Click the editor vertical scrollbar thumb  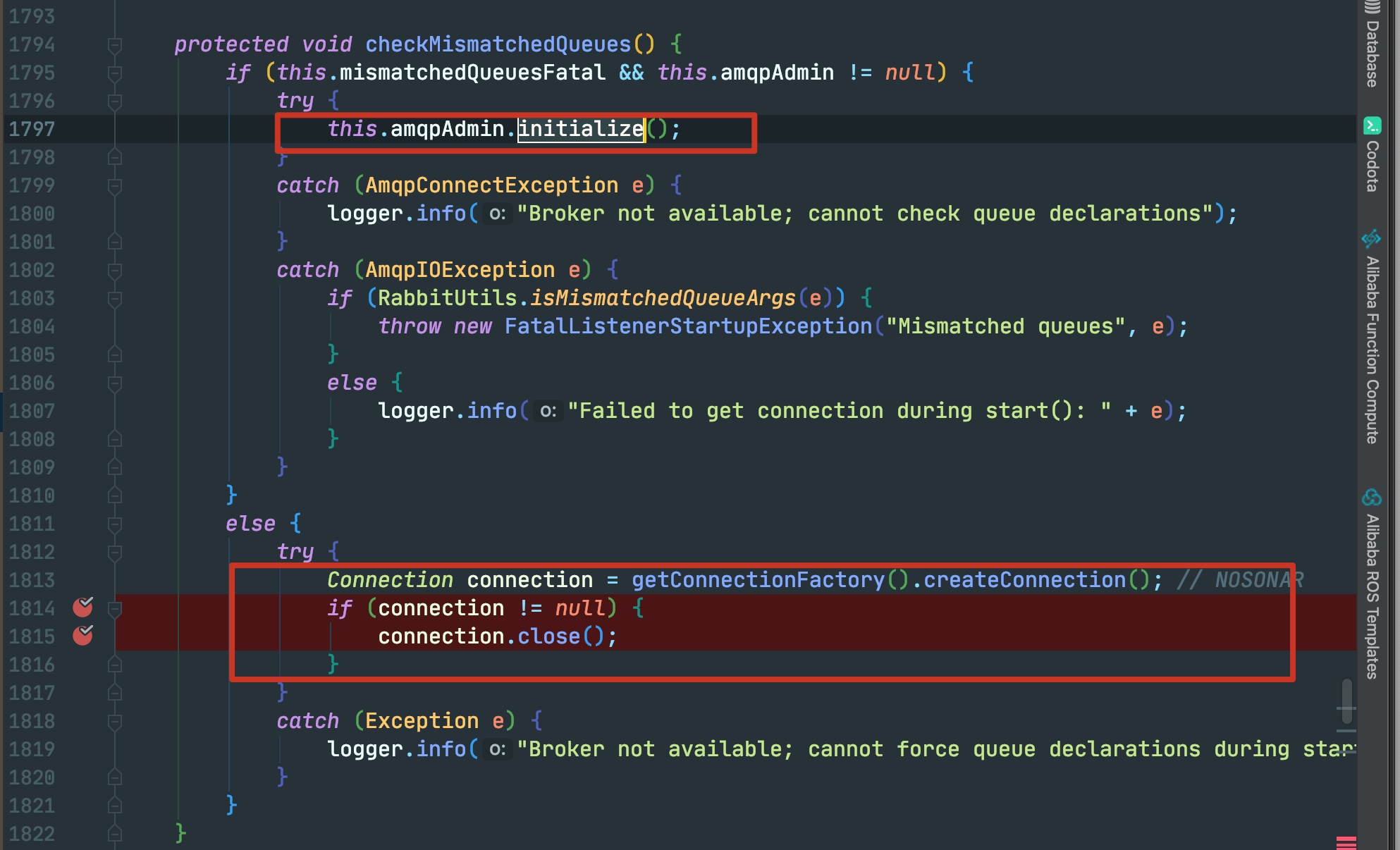1346,701
